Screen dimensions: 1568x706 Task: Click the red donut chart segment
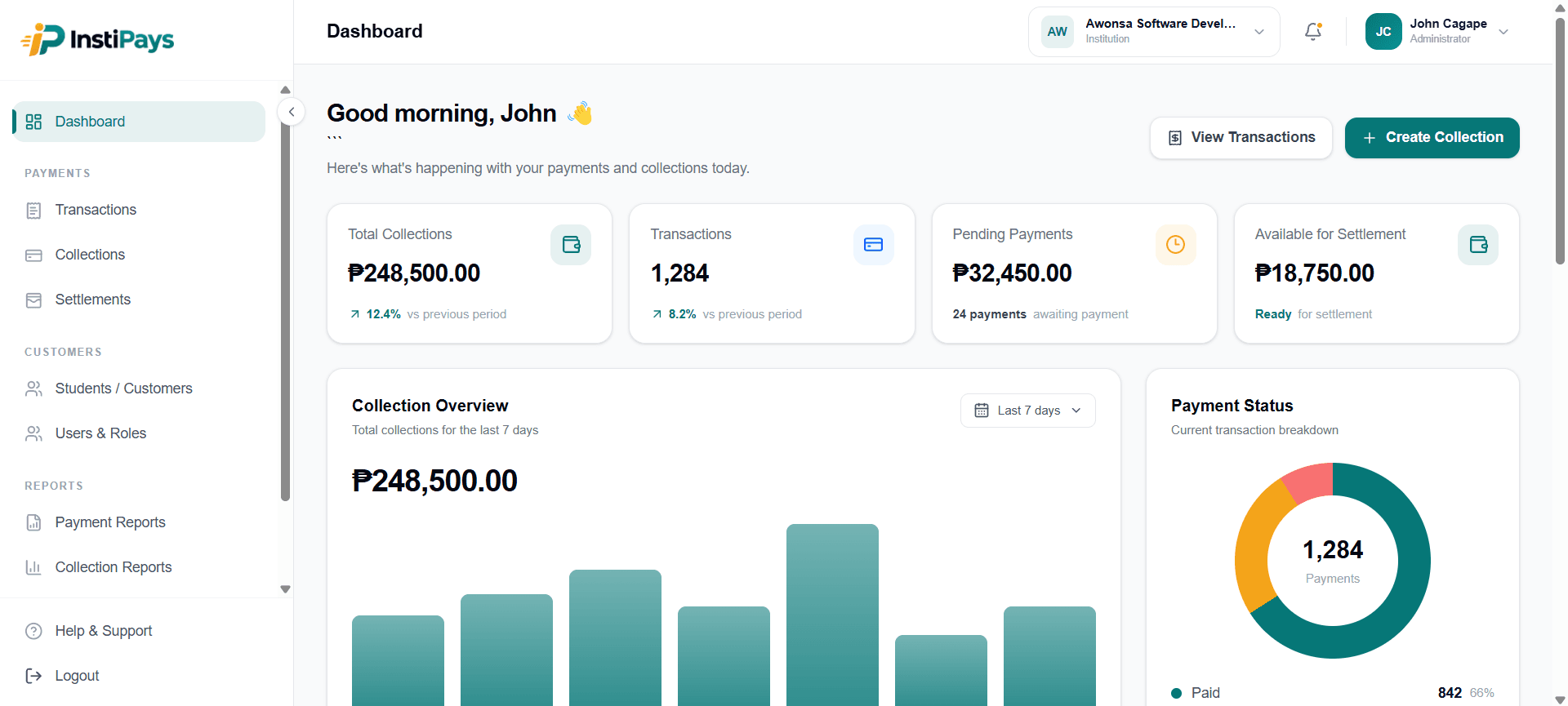(1312, 481)
